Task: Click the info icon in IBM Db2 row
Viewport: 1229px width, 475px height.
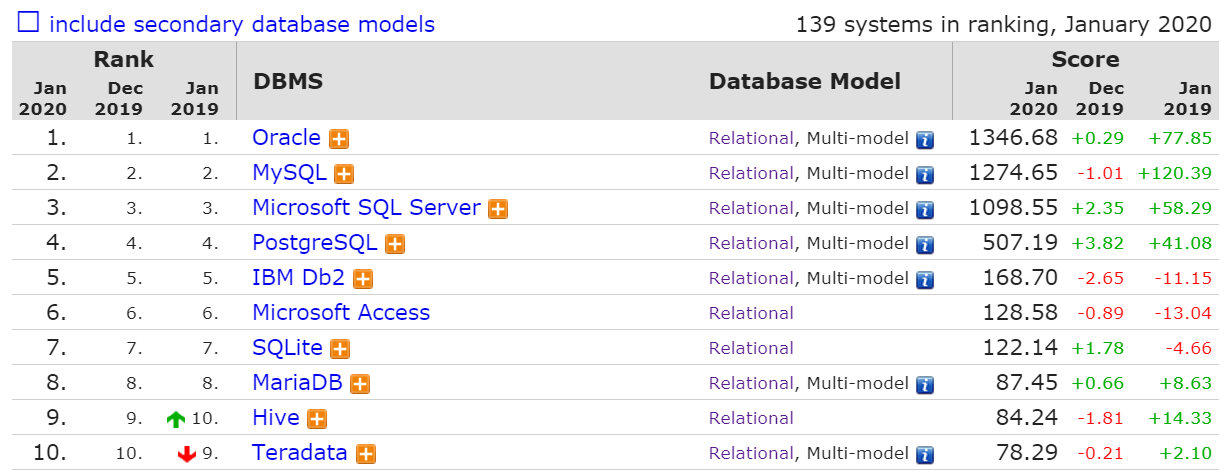Action: tap(925, 279)
